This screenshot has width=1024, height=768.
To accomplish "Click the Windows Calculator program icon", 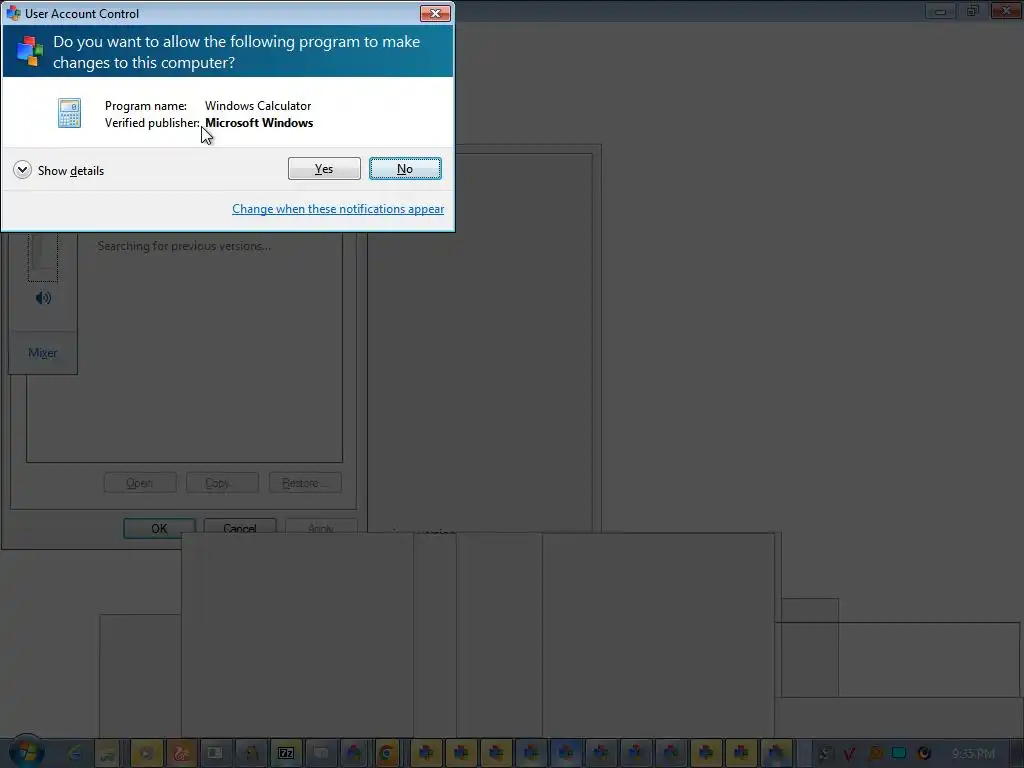I will pos(69,113).
